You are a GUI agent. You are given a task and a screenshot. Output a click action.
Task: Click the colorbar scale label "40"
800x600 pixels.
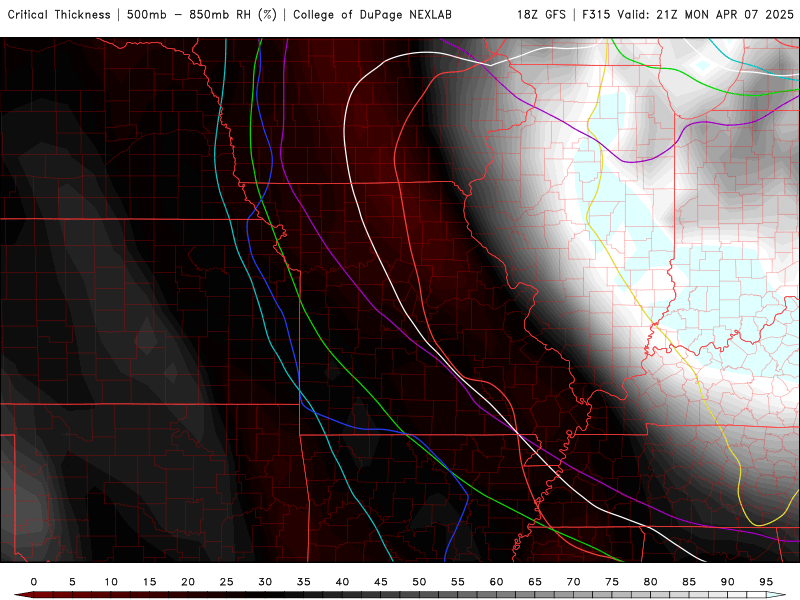[x=342, y=582]
